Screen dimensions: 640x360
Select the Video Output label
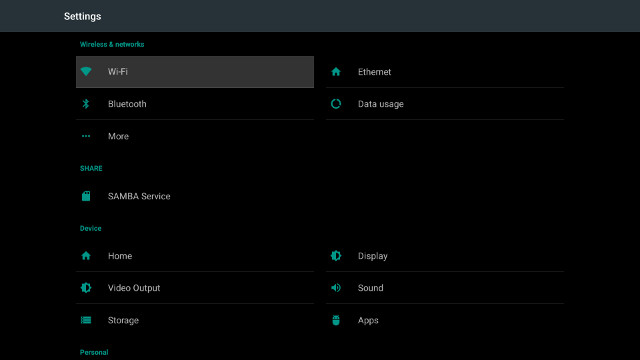point(134,288)
